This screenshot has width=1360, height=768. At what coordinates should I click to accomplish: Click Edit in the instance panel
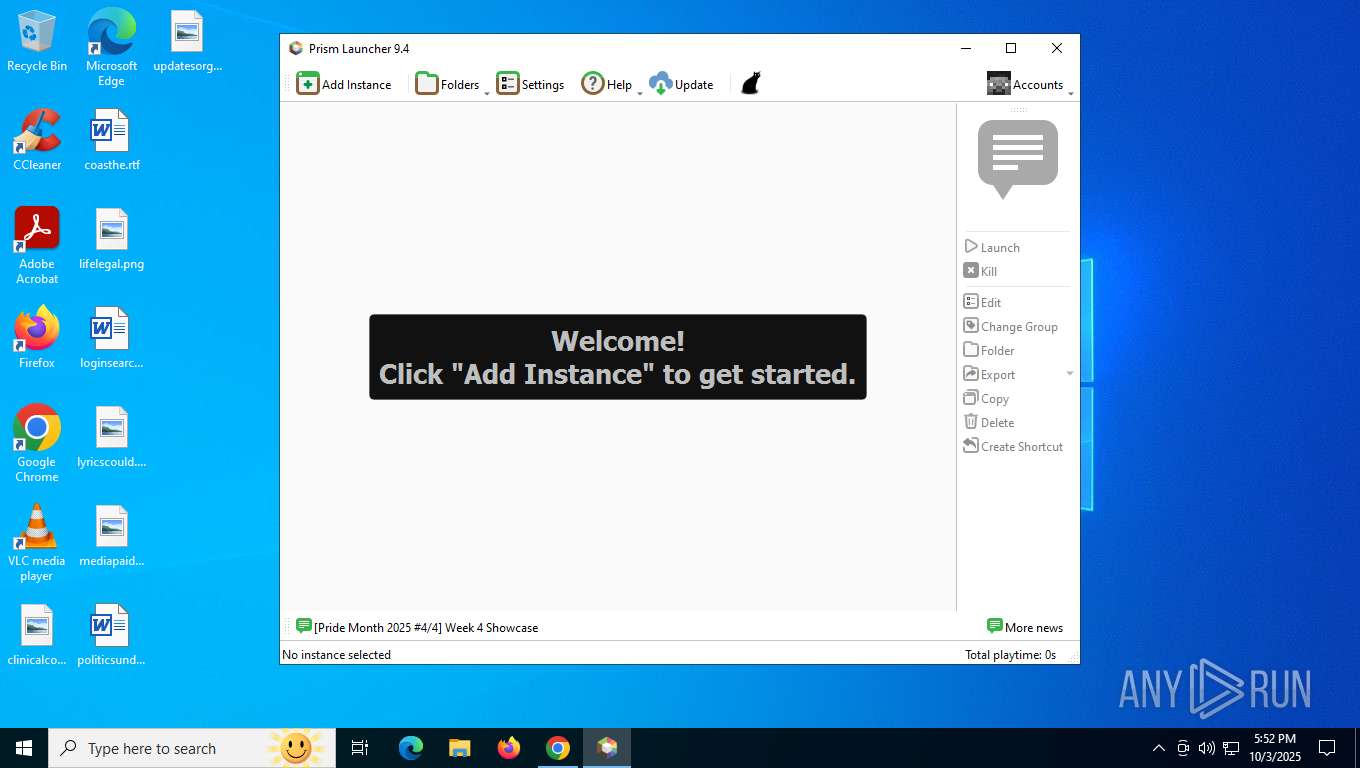coord(982,302)
